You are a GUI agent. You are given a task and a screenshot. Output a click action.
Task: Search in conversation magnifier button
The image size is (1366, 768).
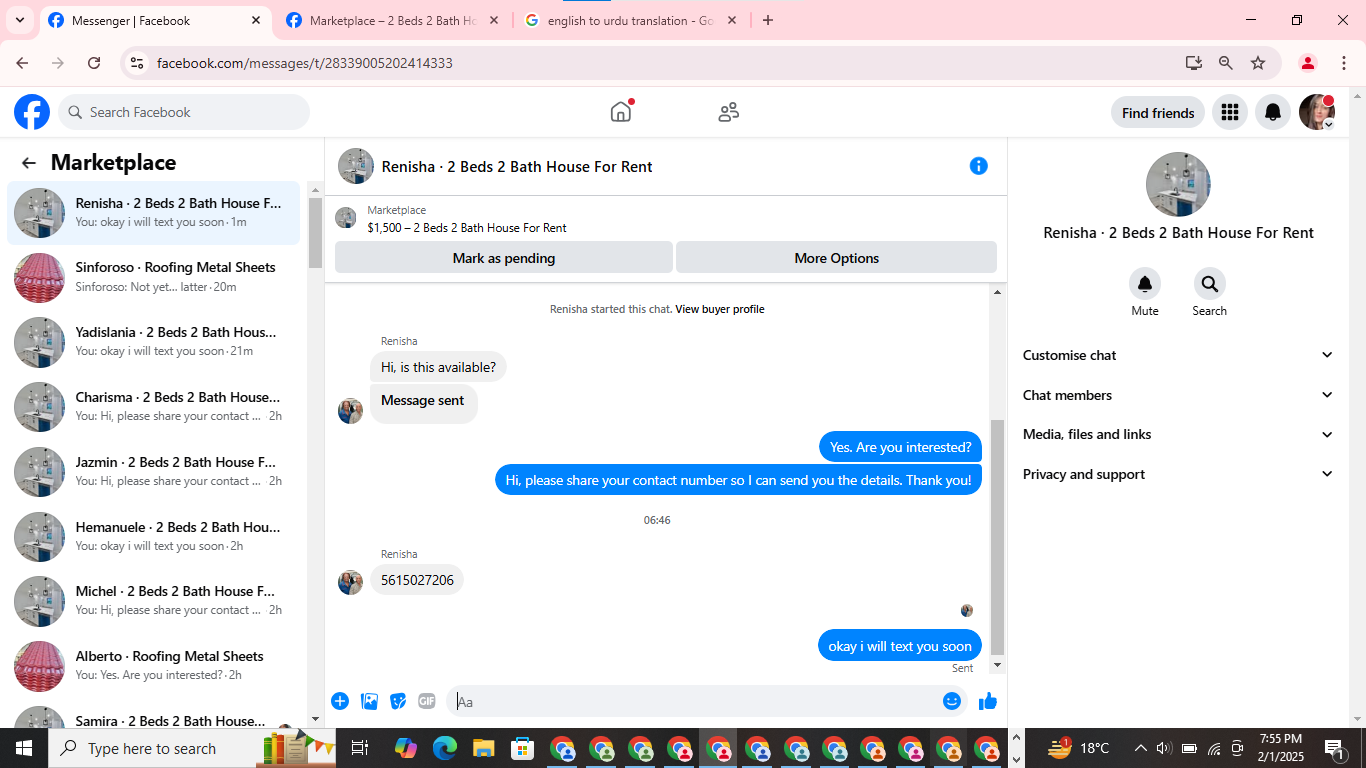coord(1209,284)
